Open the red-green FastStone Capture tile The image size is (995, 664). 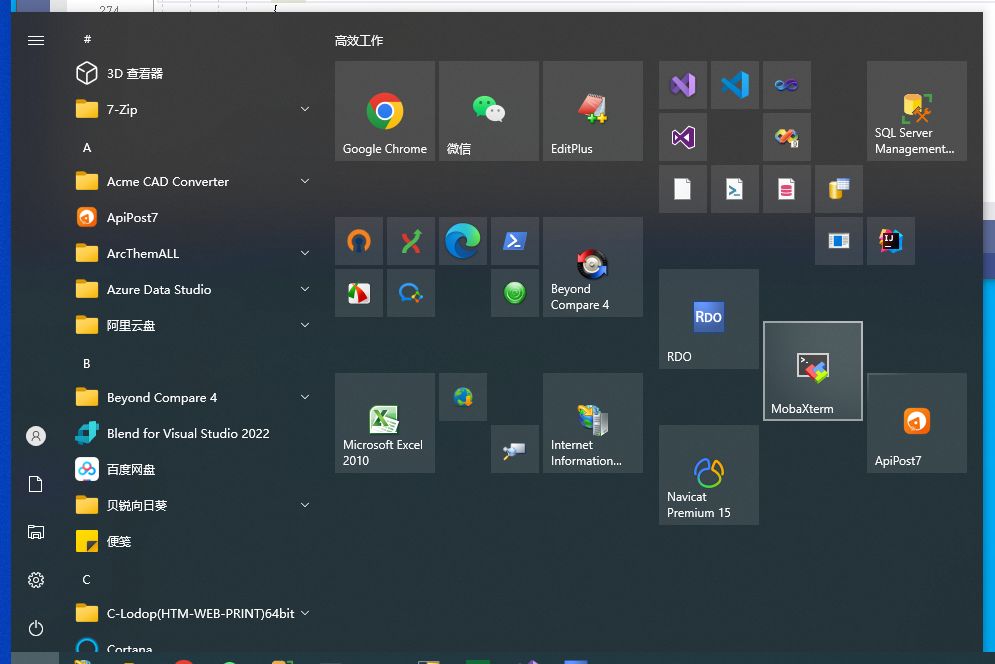click(x=359, y=293)
